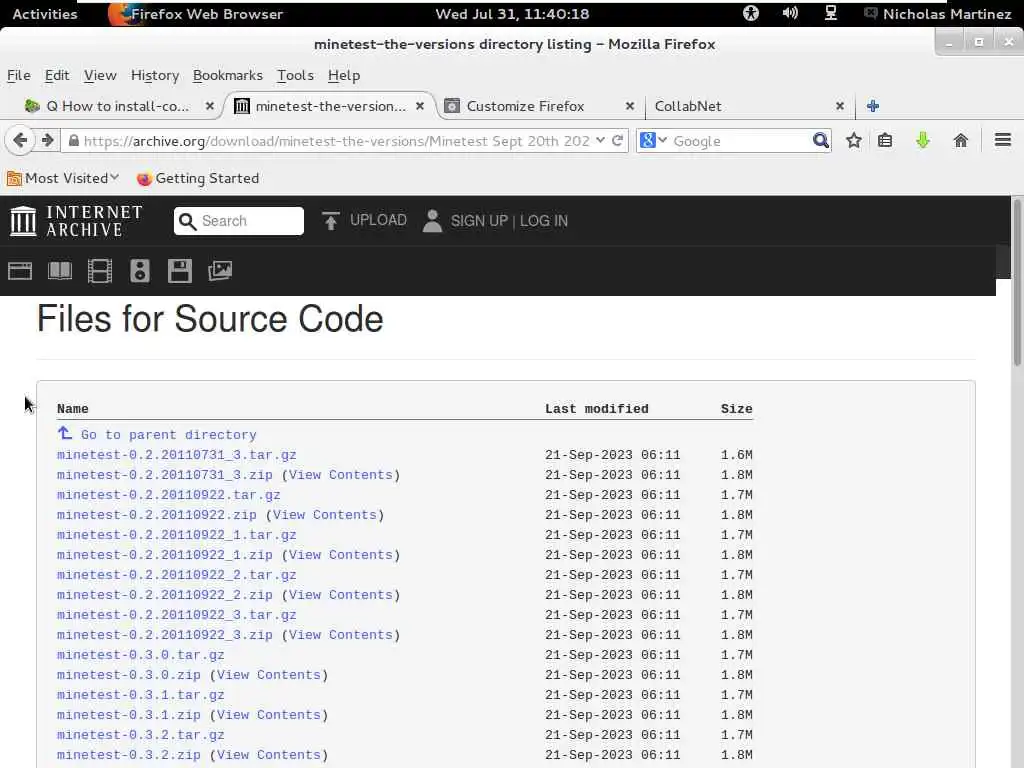Image resolution: width=1024 pixels, height=768 pixels.
Task: Close the How to install-co tab
Action: (x=210, y=106)
